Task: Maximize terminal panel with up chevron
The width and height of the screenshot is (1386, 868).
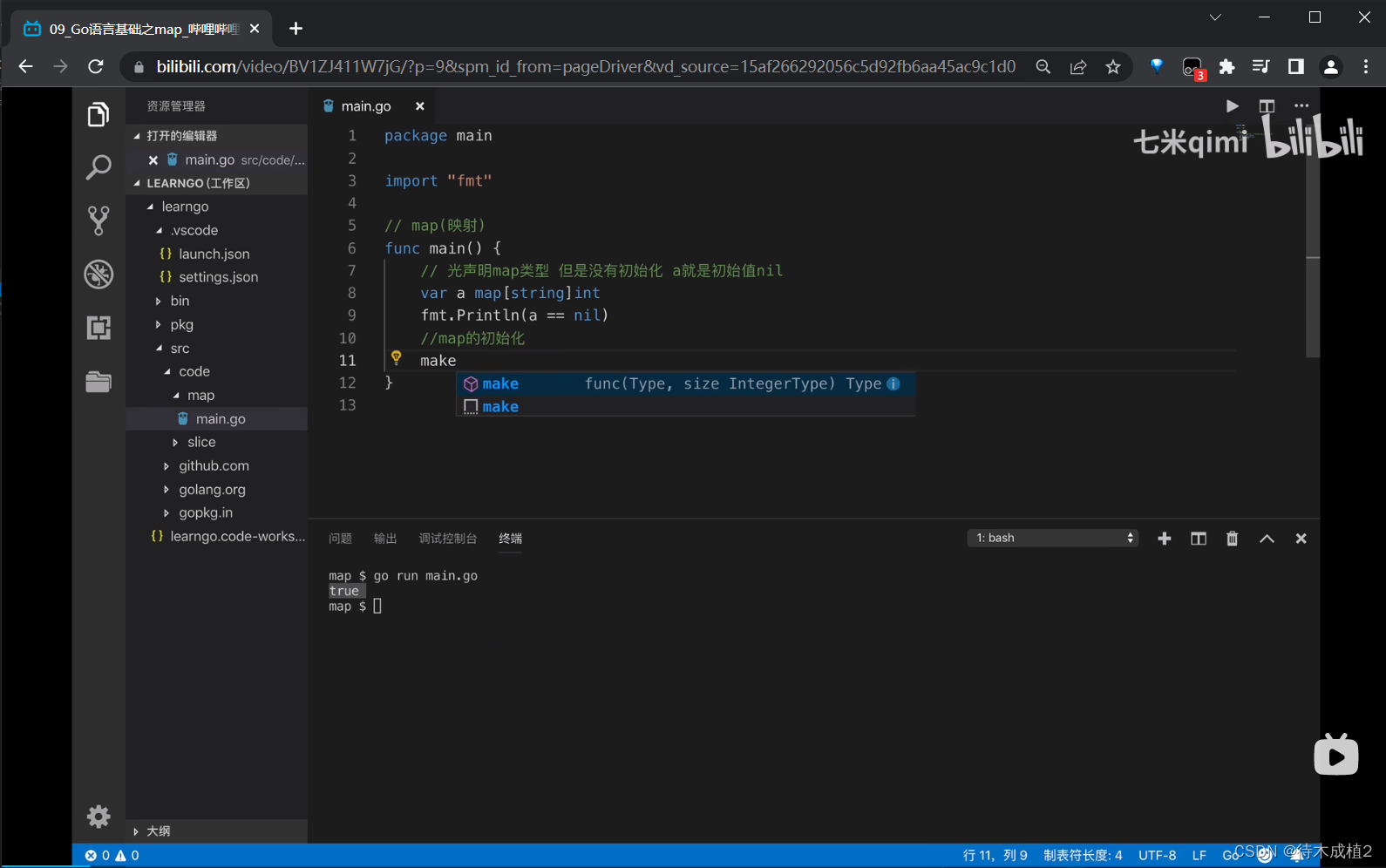Action: point(1267,539)
